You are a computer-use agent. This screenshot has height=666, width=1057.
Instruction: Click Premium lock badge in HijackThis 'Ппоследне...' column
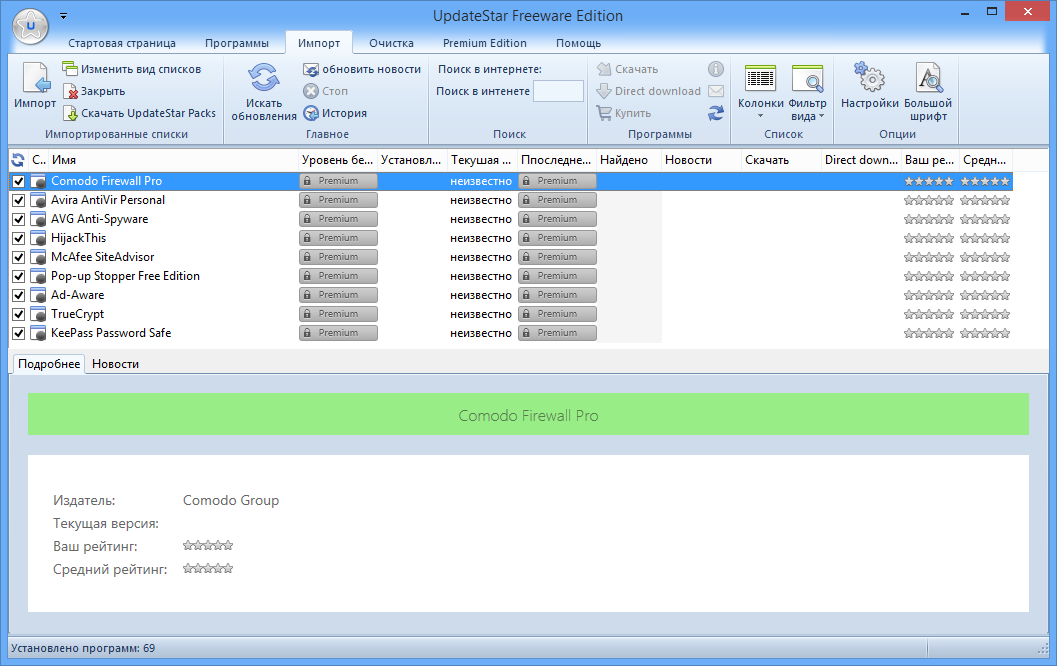(x=557, y=238)
